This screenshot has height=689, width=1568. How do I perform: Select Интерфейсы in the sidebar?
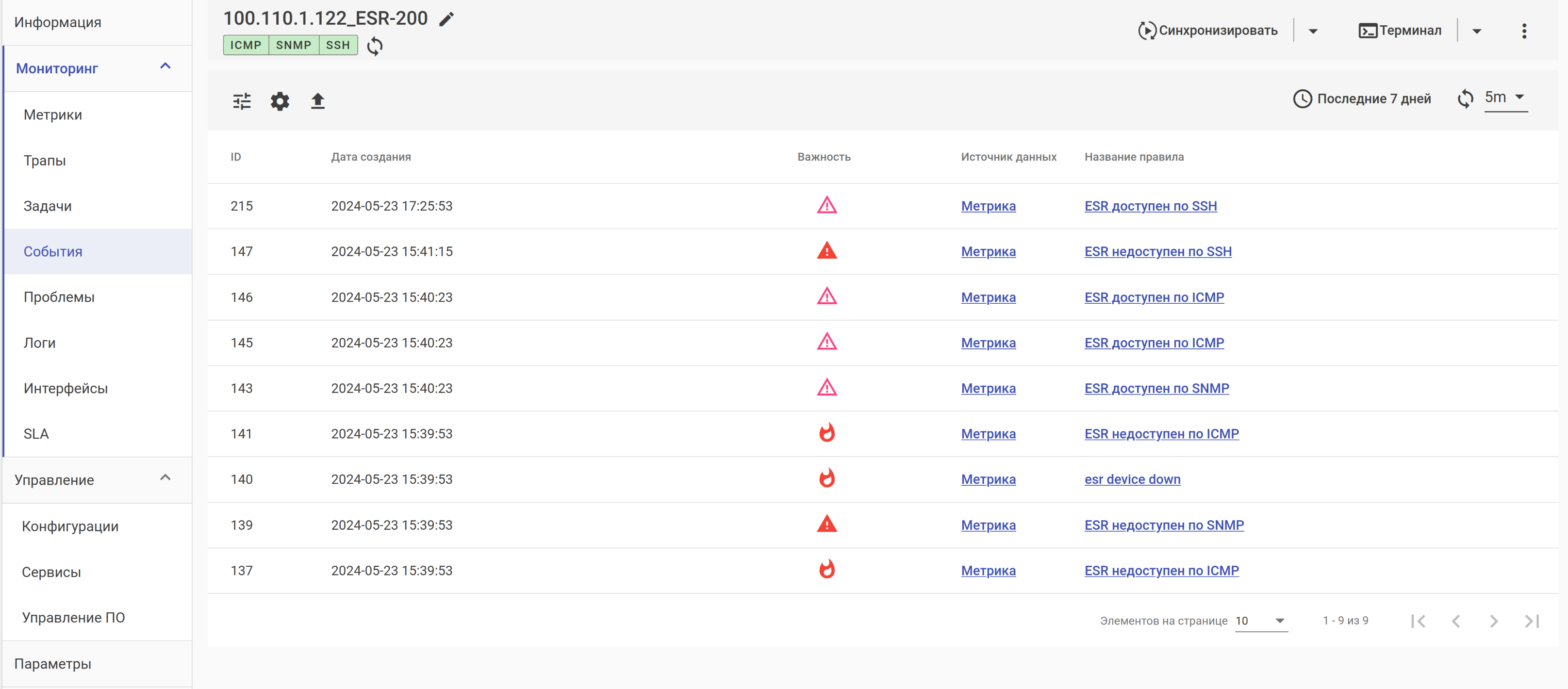65,388
